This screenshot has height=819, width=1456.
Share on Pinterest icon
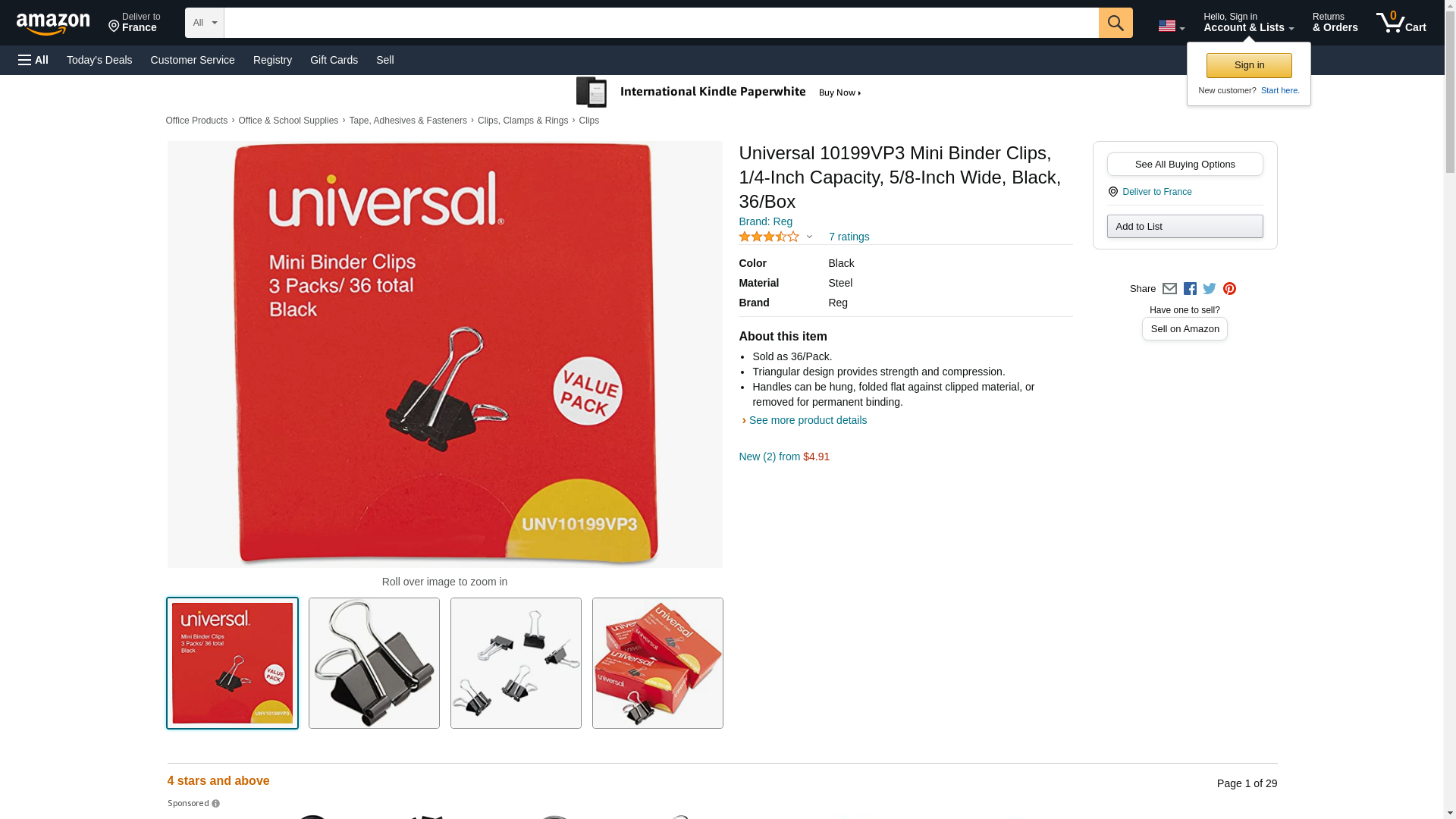pyautogui.click(x=1228, y=289)
